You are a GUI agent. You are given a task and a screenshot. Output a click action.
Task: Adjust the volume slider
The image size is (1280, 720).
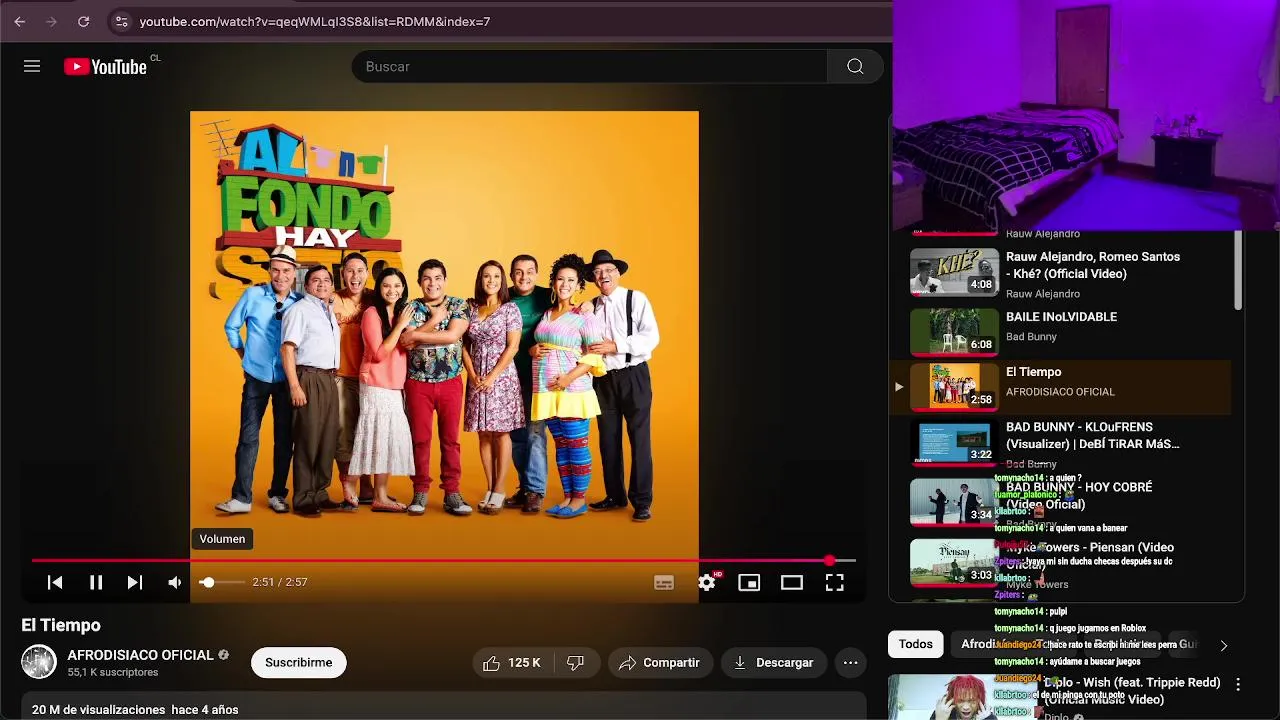click(x=220, y=582)
